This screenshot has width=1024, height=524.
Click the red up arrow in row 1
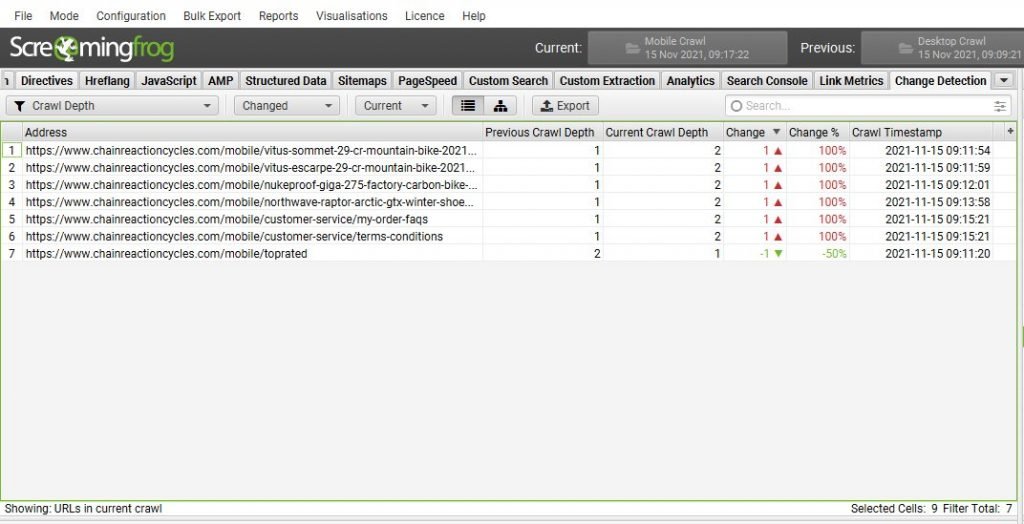(777, 150)
